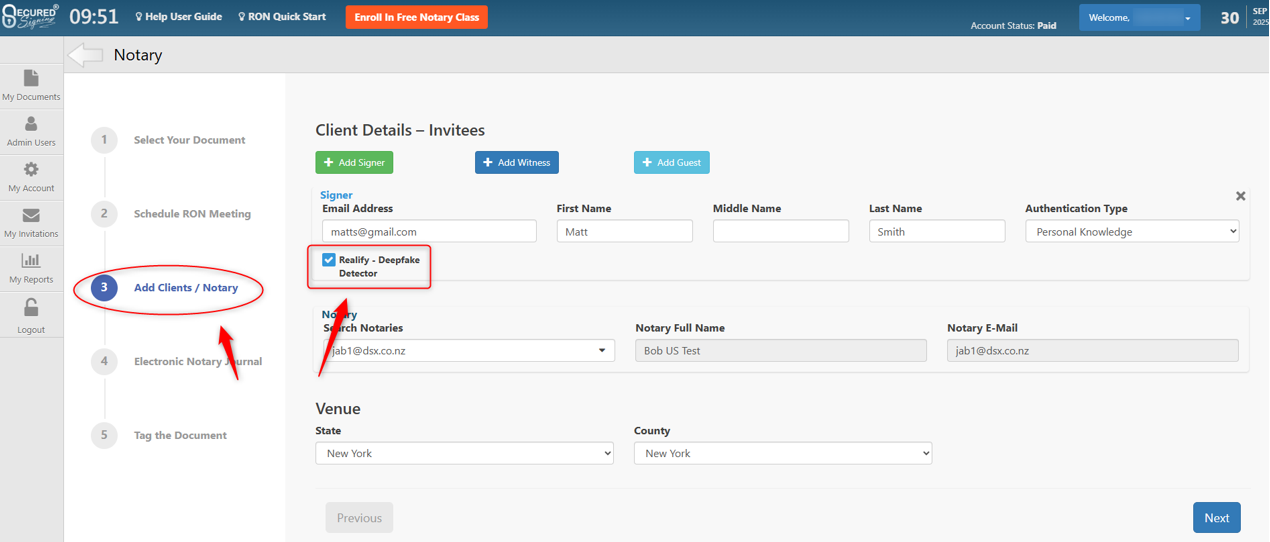Go to step 1 Select Your Document
Viewport: 1270px width, 542px height.
(x=189, y=140)
